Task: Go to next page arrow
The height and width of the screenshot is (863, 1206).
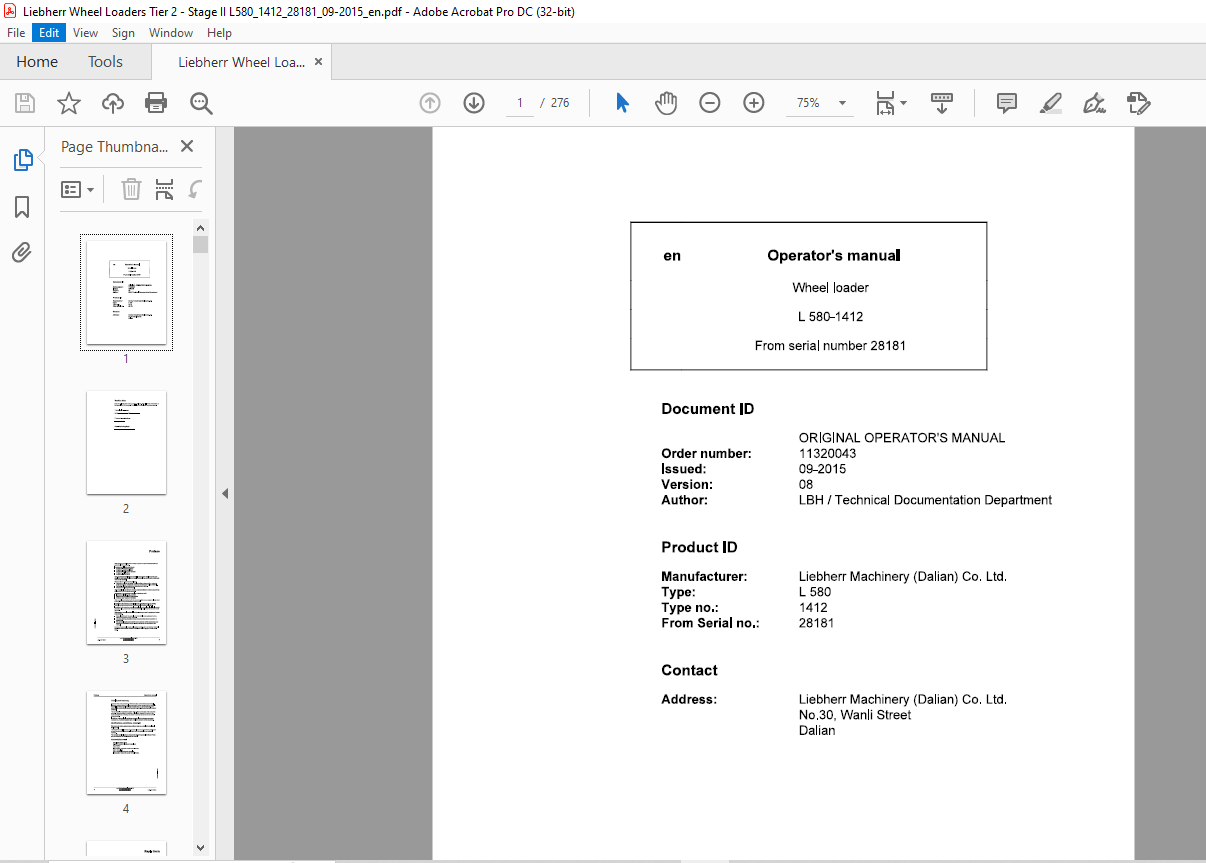Action: [x=474, y=103]
